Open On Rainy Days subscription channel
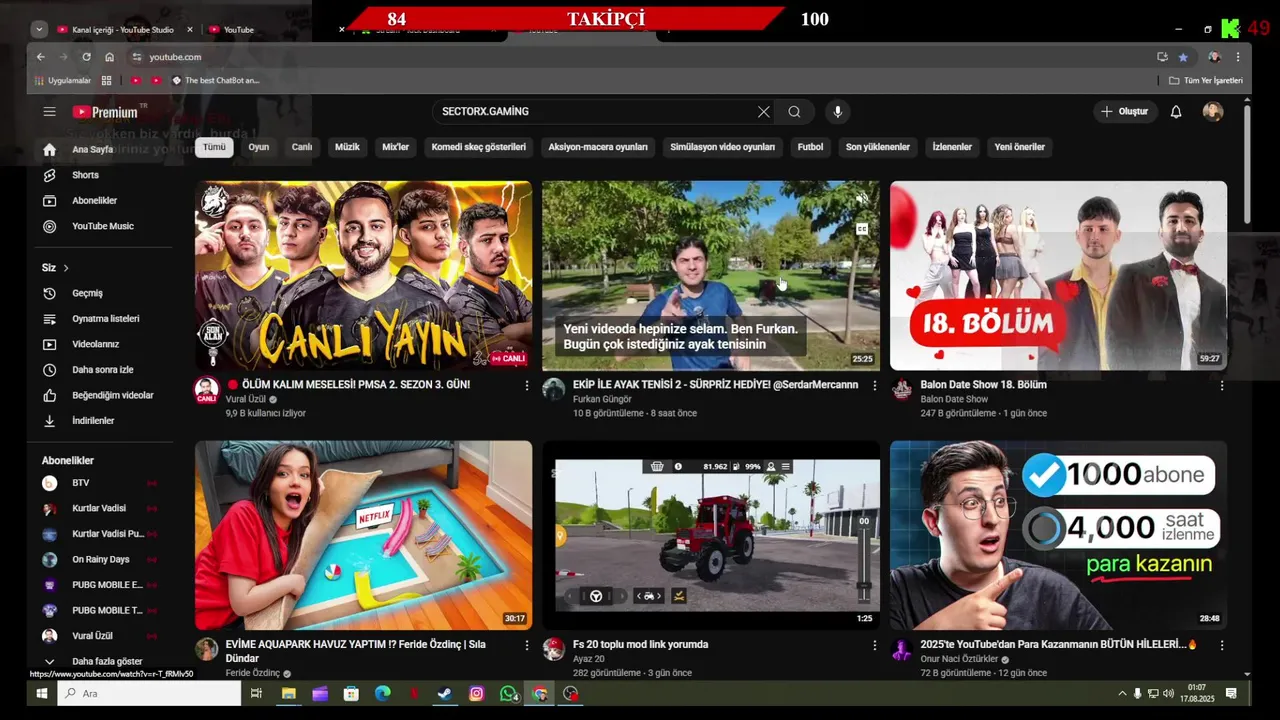 tap(100, 559)
